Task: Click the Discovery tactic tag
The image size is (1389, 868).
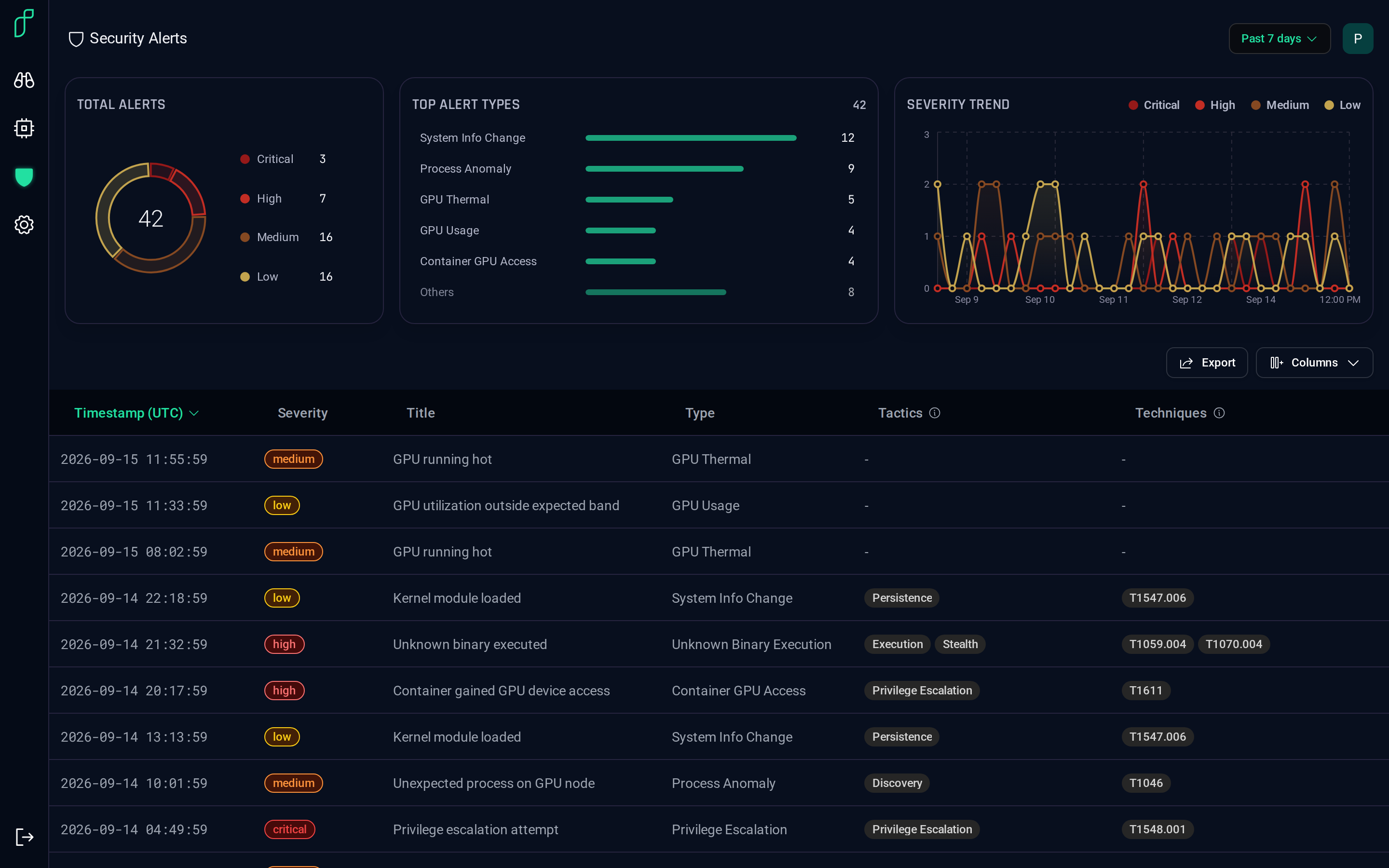Action: click(x=897, y=783)
